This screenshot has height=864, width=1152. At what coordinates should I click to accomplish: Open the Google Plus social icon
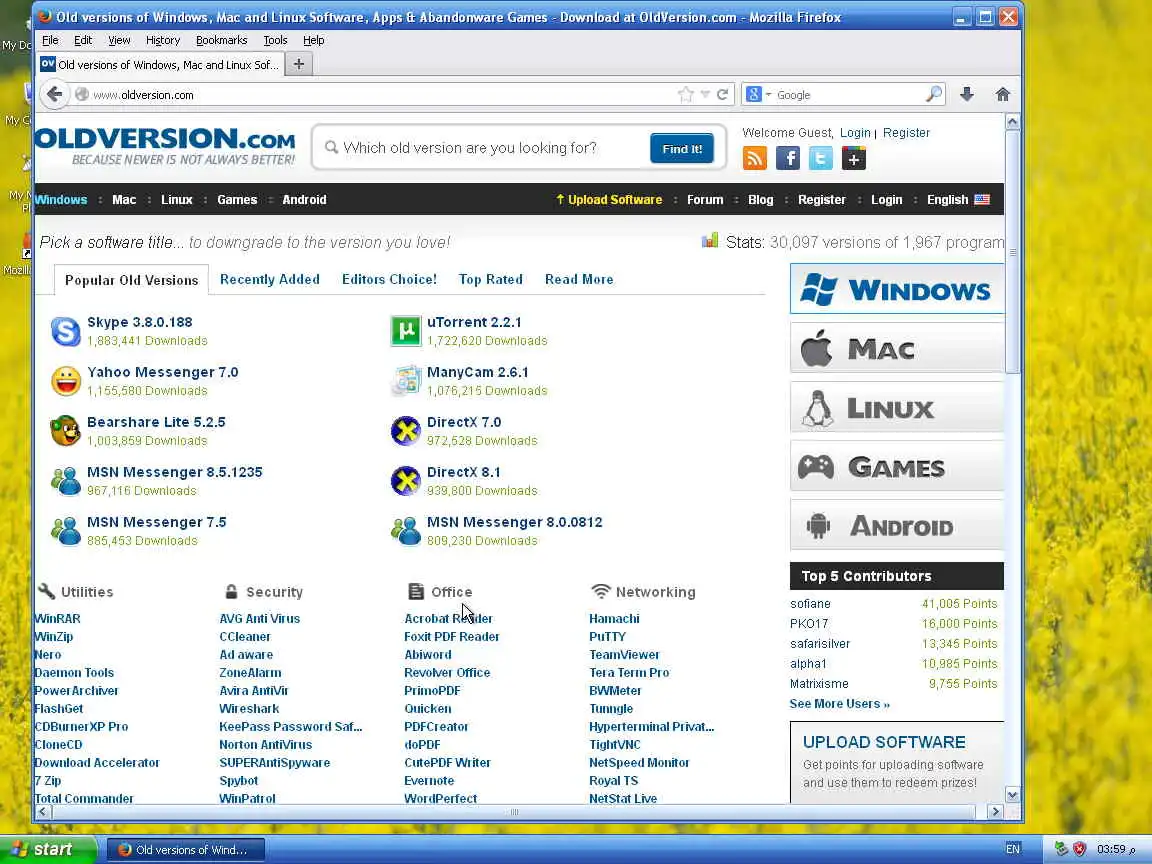click(x=854, y=158)
